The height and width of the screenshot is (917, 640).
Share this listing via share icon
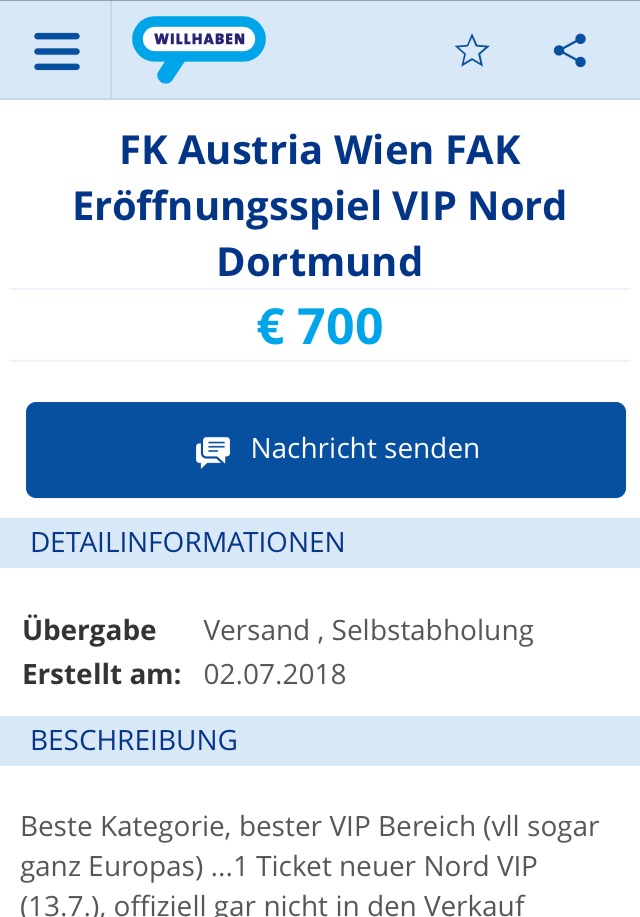[x=570, y=51]
